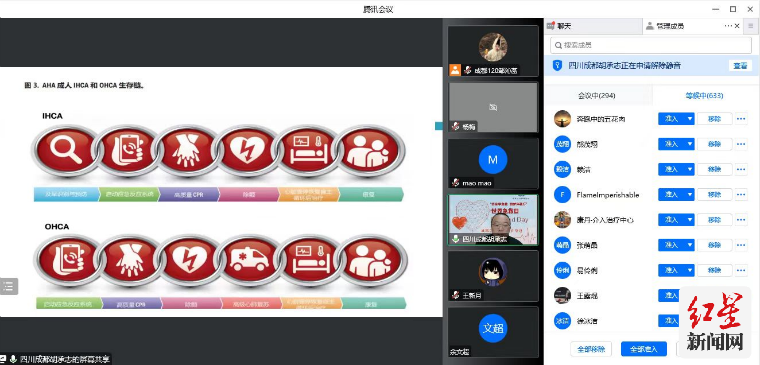Click the FlameImperishable name text
The width and height of the screenshot is (760, 365).
point(608,195)
